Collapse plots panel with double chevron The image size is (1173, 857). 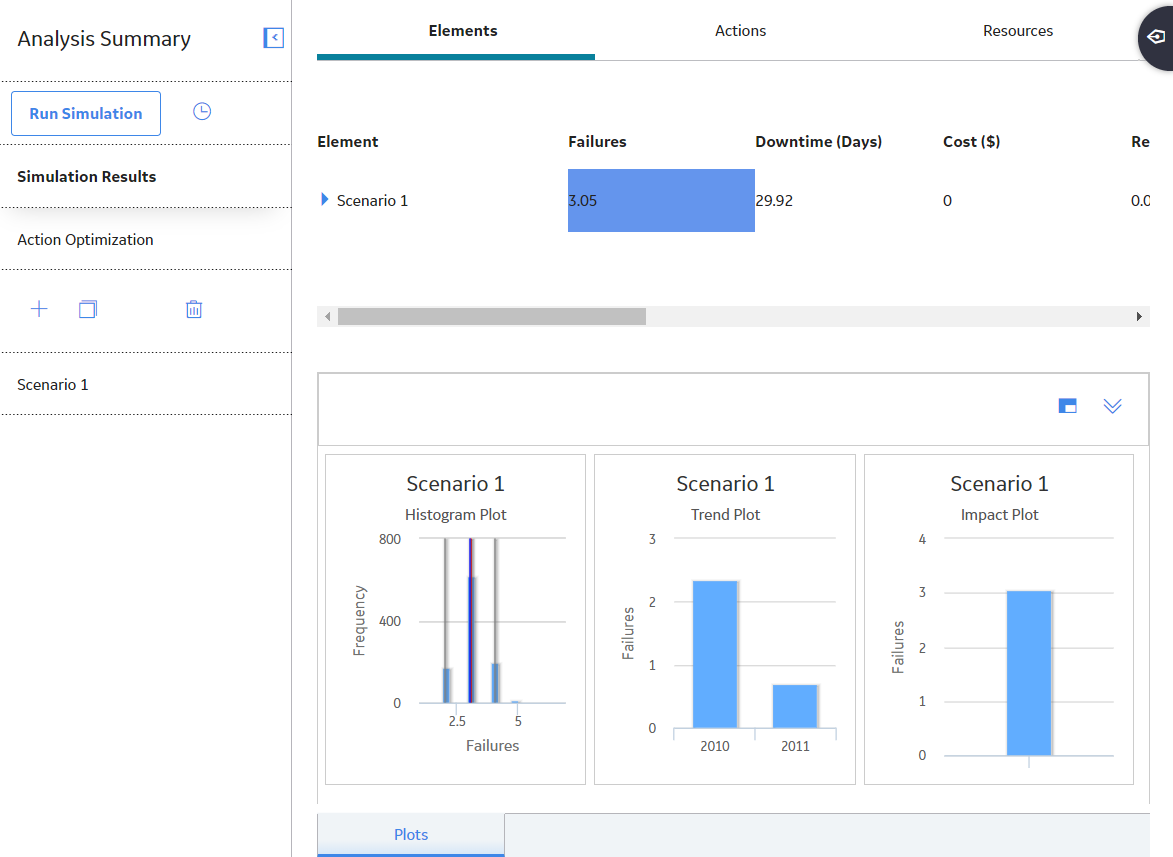pos(1112,406)
